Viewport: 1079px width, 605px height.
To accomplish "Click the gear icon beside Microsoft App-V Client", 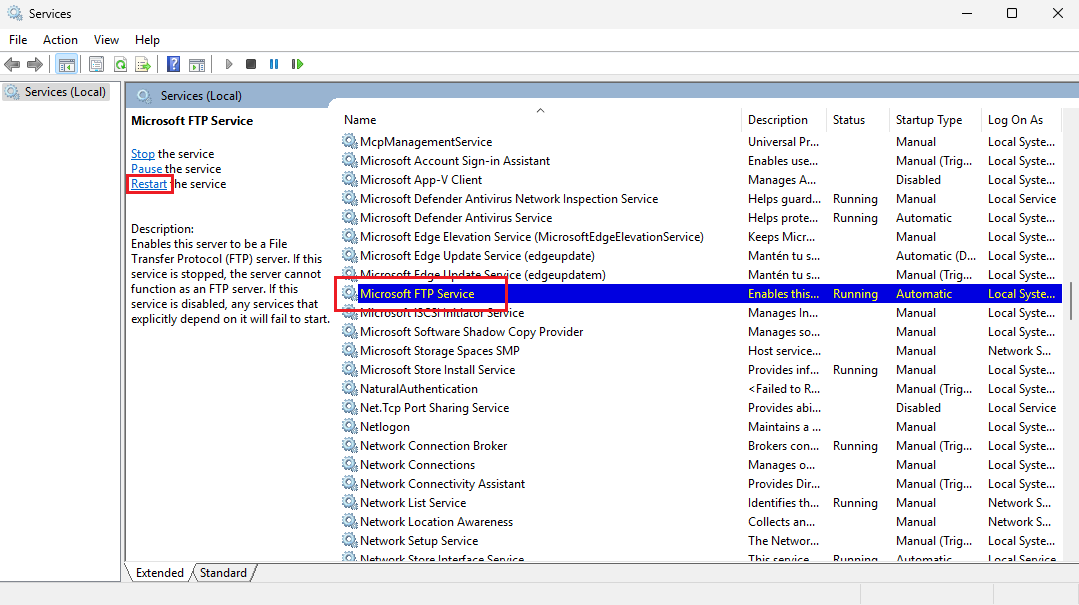I will pyautogui.click(x=350, y=179).
